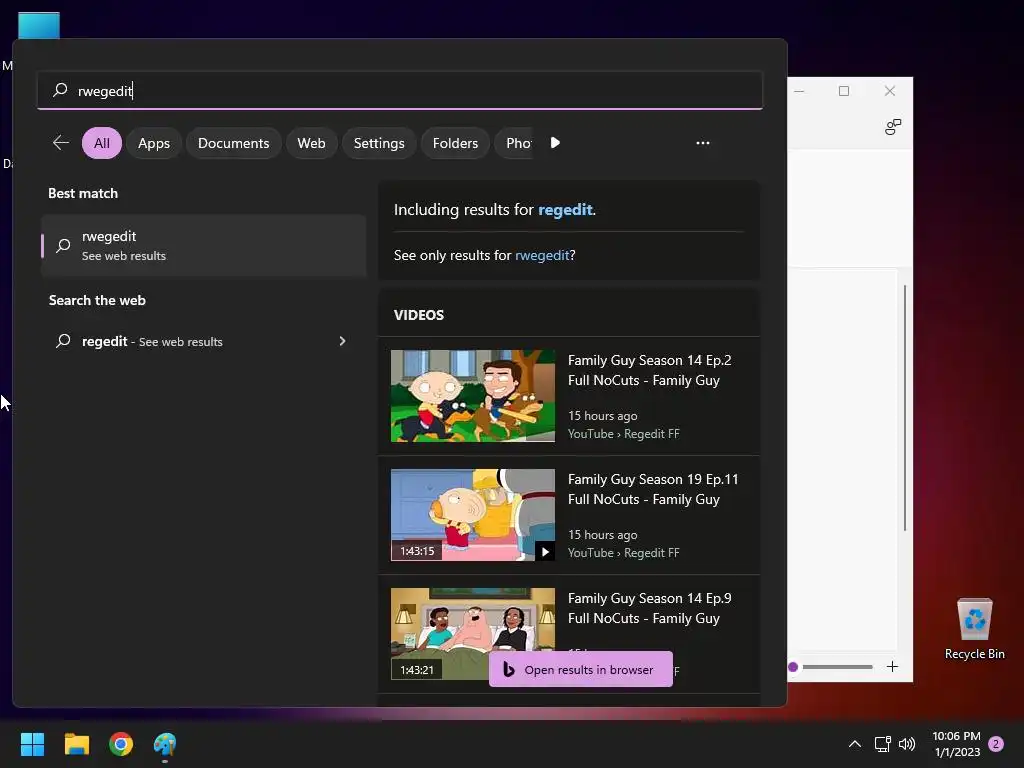Click the network icon in system tray
Viewport: 1024px width, 768px height.
click(882, 744)
